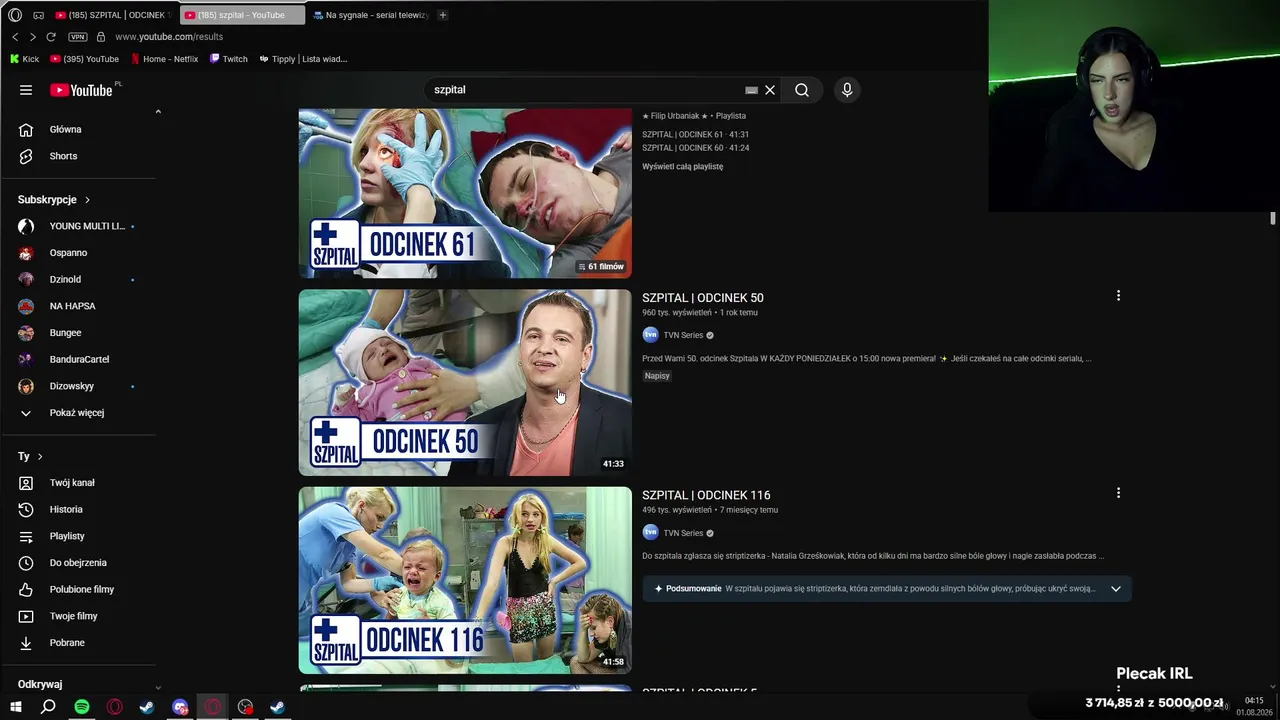
Task: Open the BanduraCartel subscription channel
Action: 78,359
